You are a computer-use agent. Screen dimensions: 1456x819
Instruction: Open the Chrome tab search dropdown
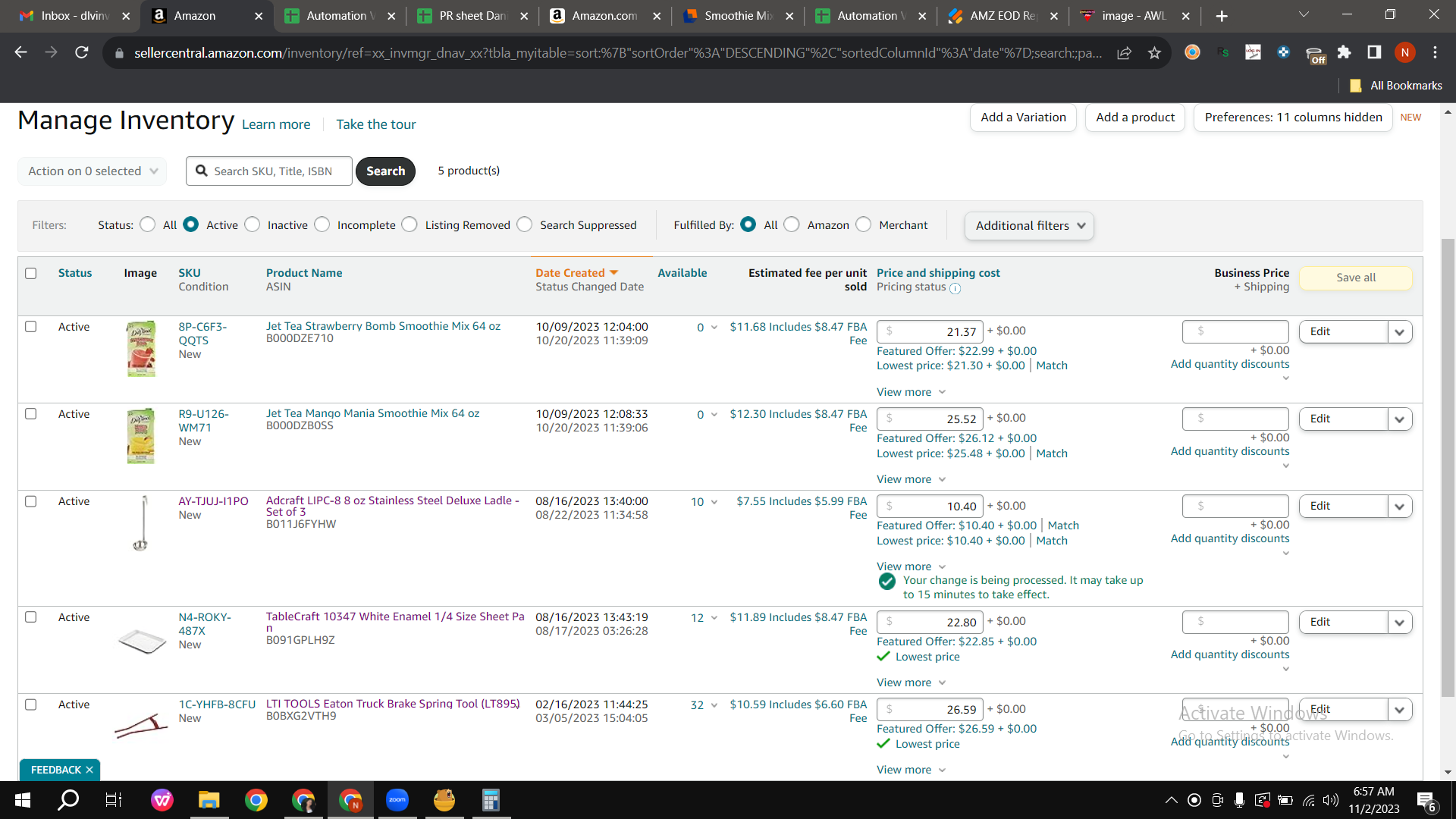click(x=1304, y=15)
